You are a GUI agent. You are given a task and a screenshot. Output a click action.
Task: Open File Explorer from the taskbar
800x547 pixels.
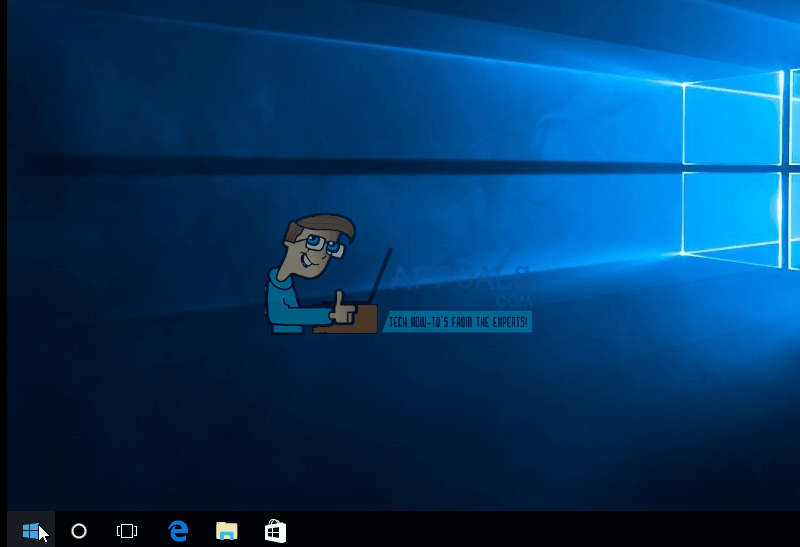pos(227,531)
